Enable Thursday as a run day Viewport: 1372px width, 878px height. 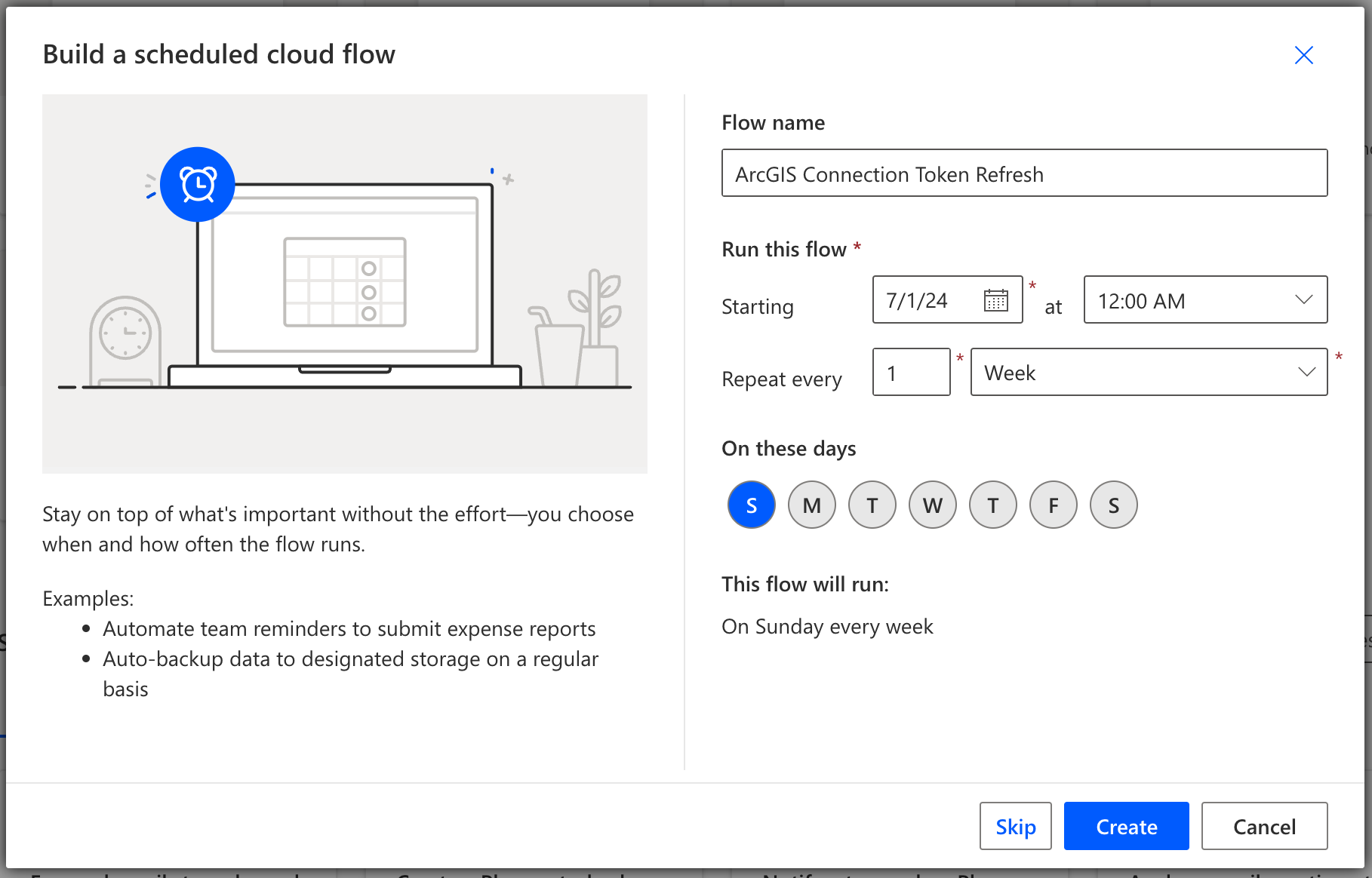tap(992, 505)
